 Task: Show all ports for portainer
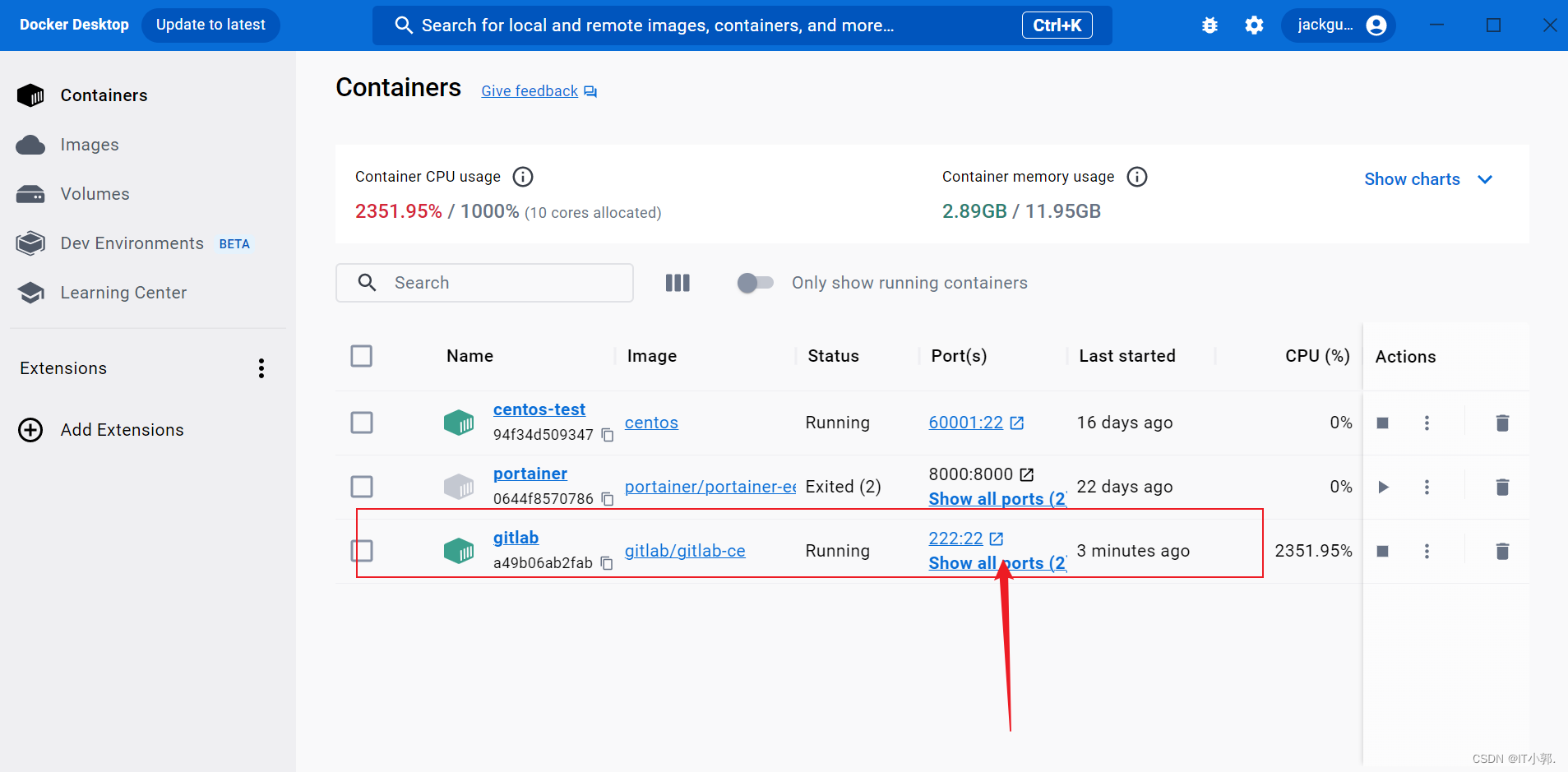pos(997,499)
